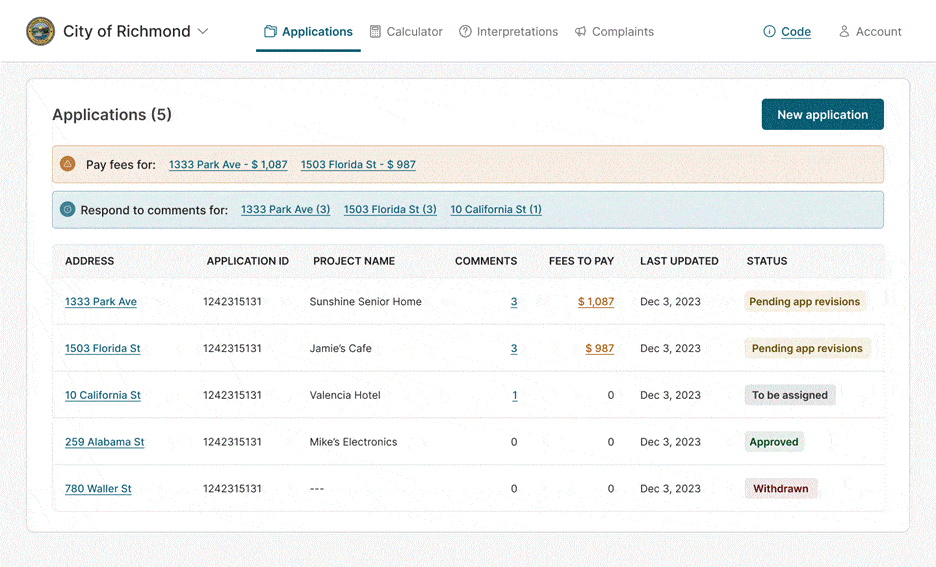Open the 780 Waller St application
This screenshot has height=567, width=936.
98,489
